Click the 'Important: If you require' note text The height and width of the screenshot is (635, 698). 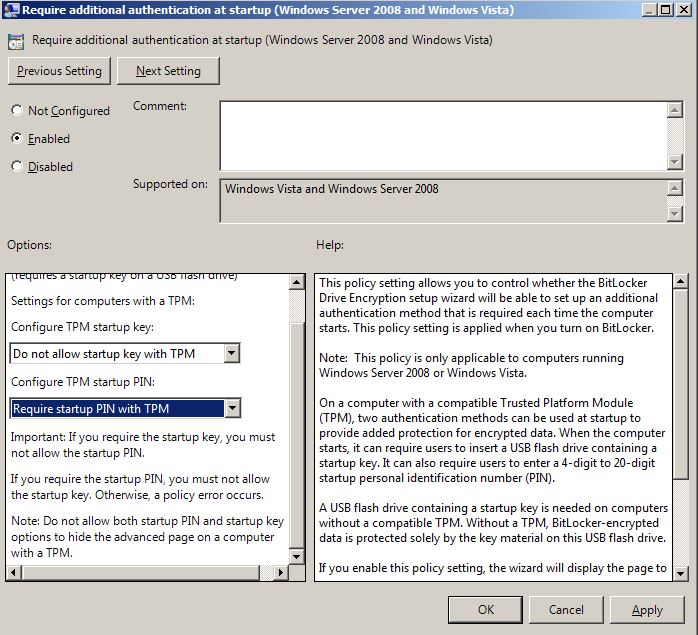[x=142, y=445]
